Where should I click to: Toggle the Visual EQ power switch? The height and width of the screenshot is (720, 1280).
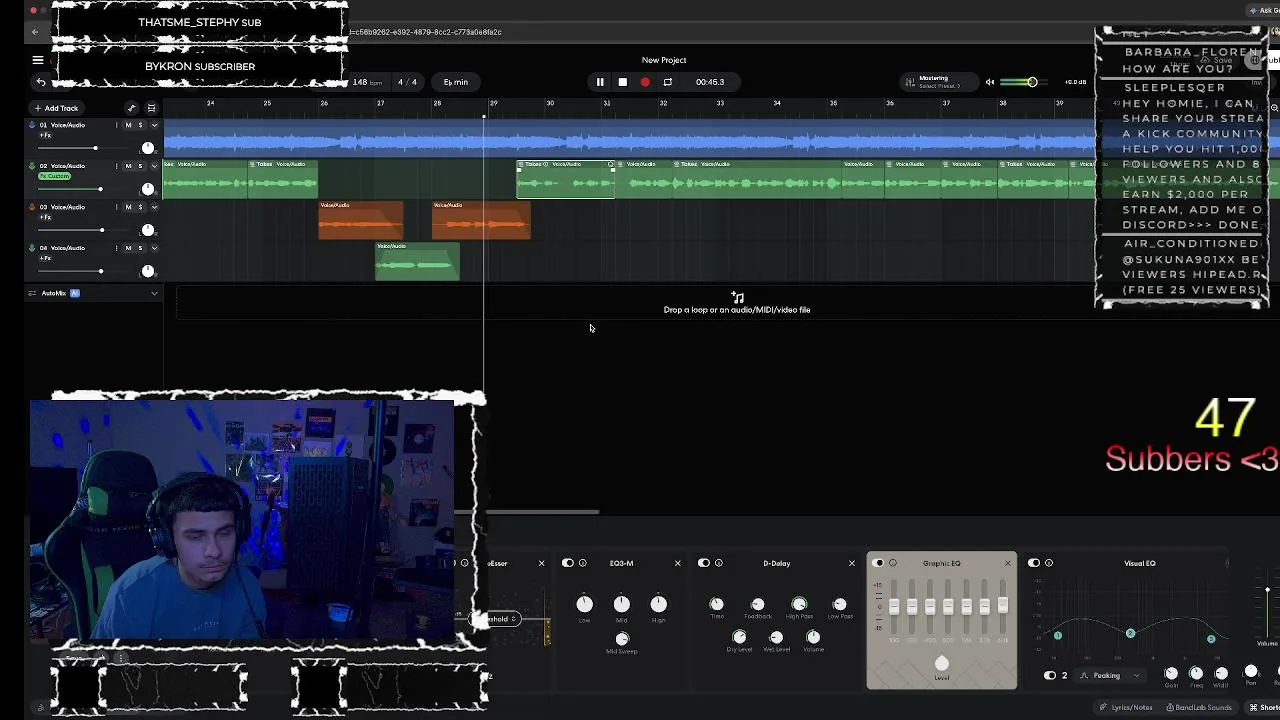pos(1034,563)
